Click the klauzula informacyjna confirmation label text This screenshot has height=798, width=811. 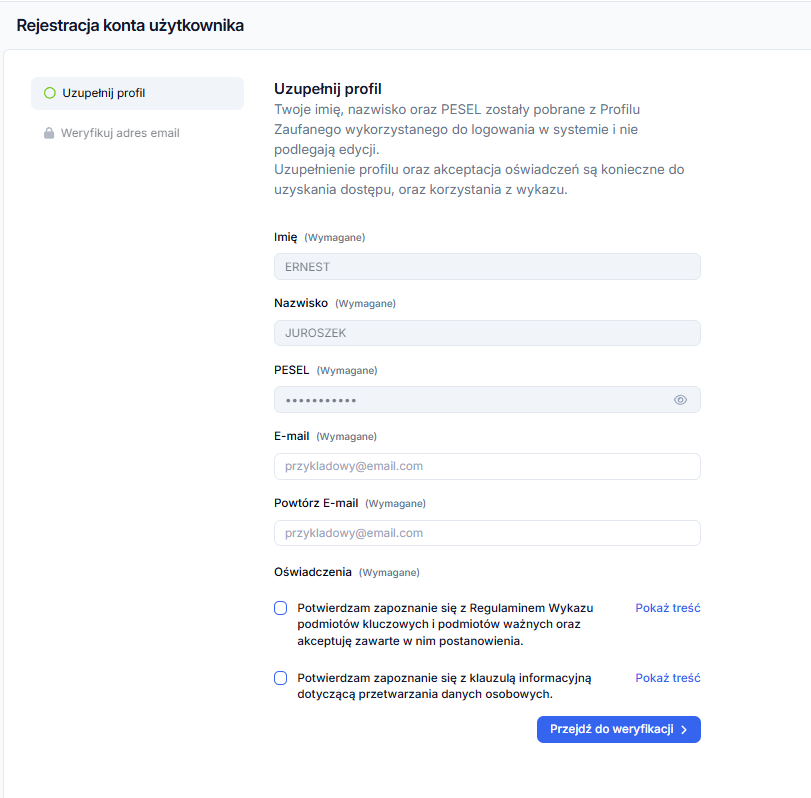(444, 685)
